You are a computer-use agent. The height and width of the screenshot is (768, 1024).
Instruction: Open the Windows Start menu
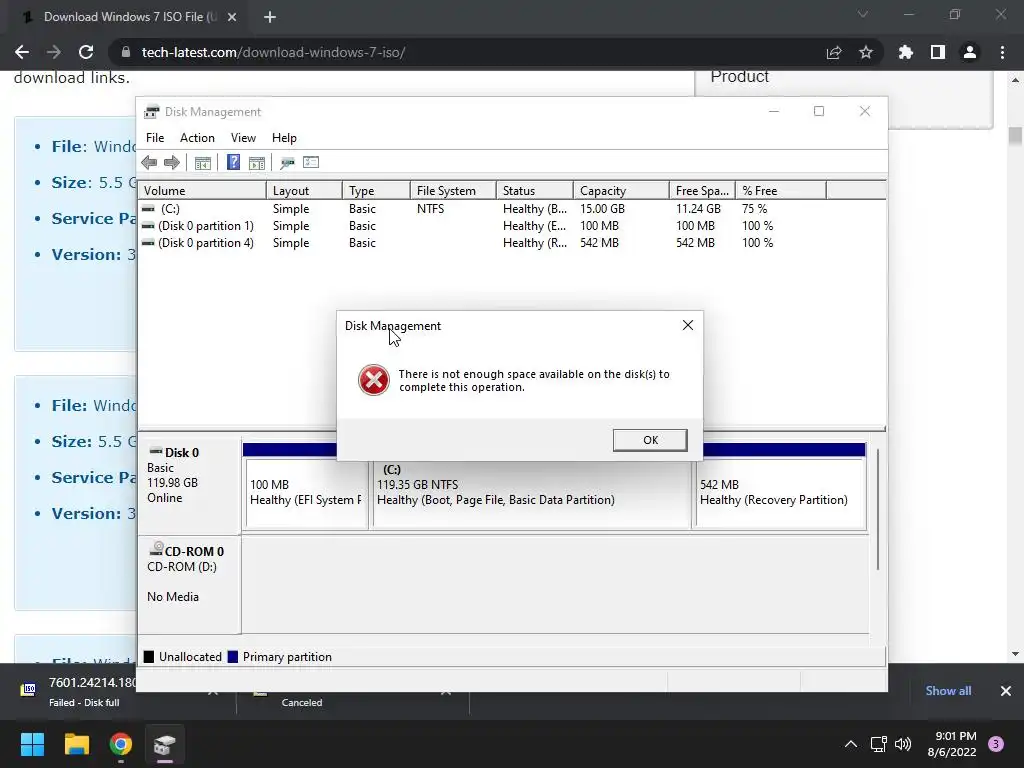click(32, 744)
